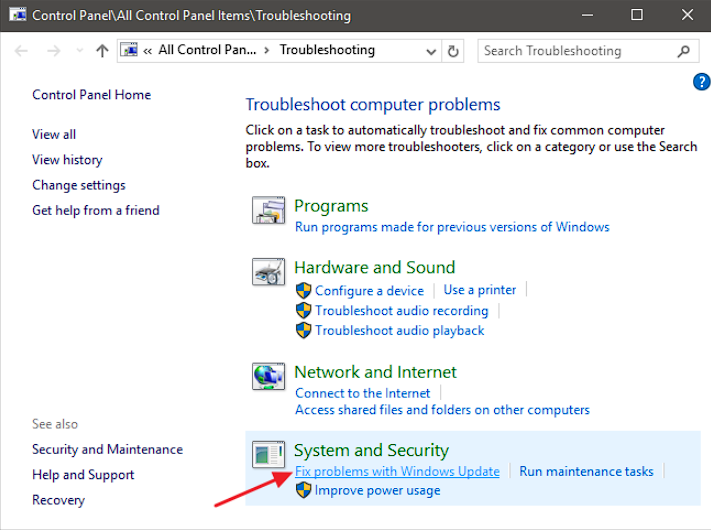Viewport: 711px width, 530px height.
Task: Open Change settings in the sidebar
Action: point(79,185)
